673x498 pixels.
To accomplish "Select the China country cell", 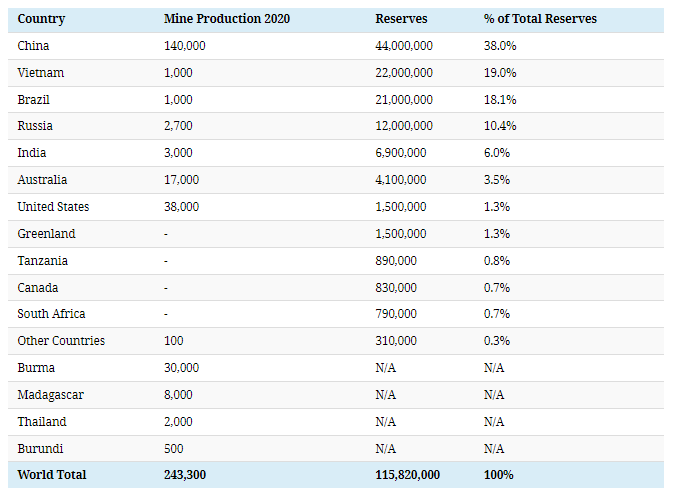I will pos(33,46).
